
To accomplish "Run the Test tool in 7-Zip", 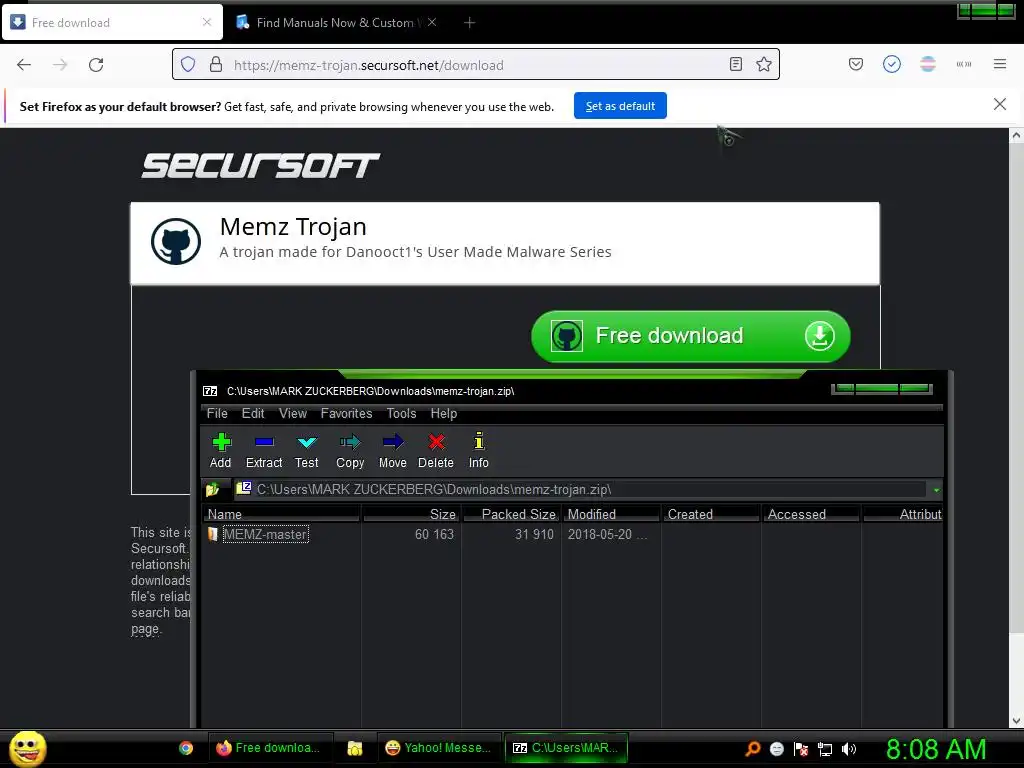I will (306, 451).
